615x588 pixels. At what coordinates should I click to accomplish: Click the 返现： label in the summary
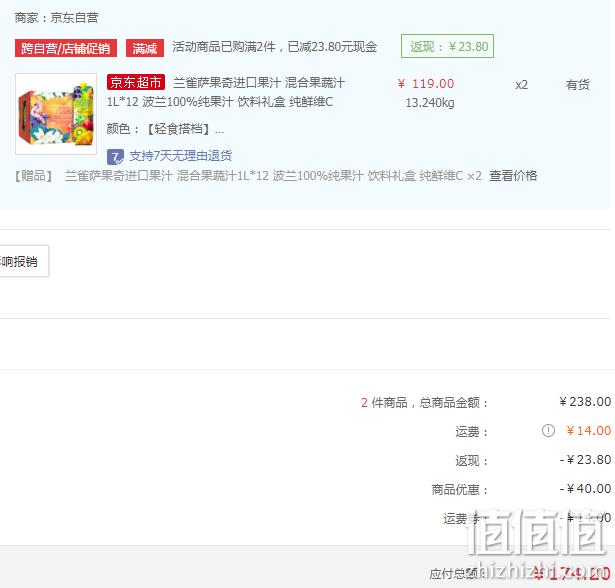472,461
